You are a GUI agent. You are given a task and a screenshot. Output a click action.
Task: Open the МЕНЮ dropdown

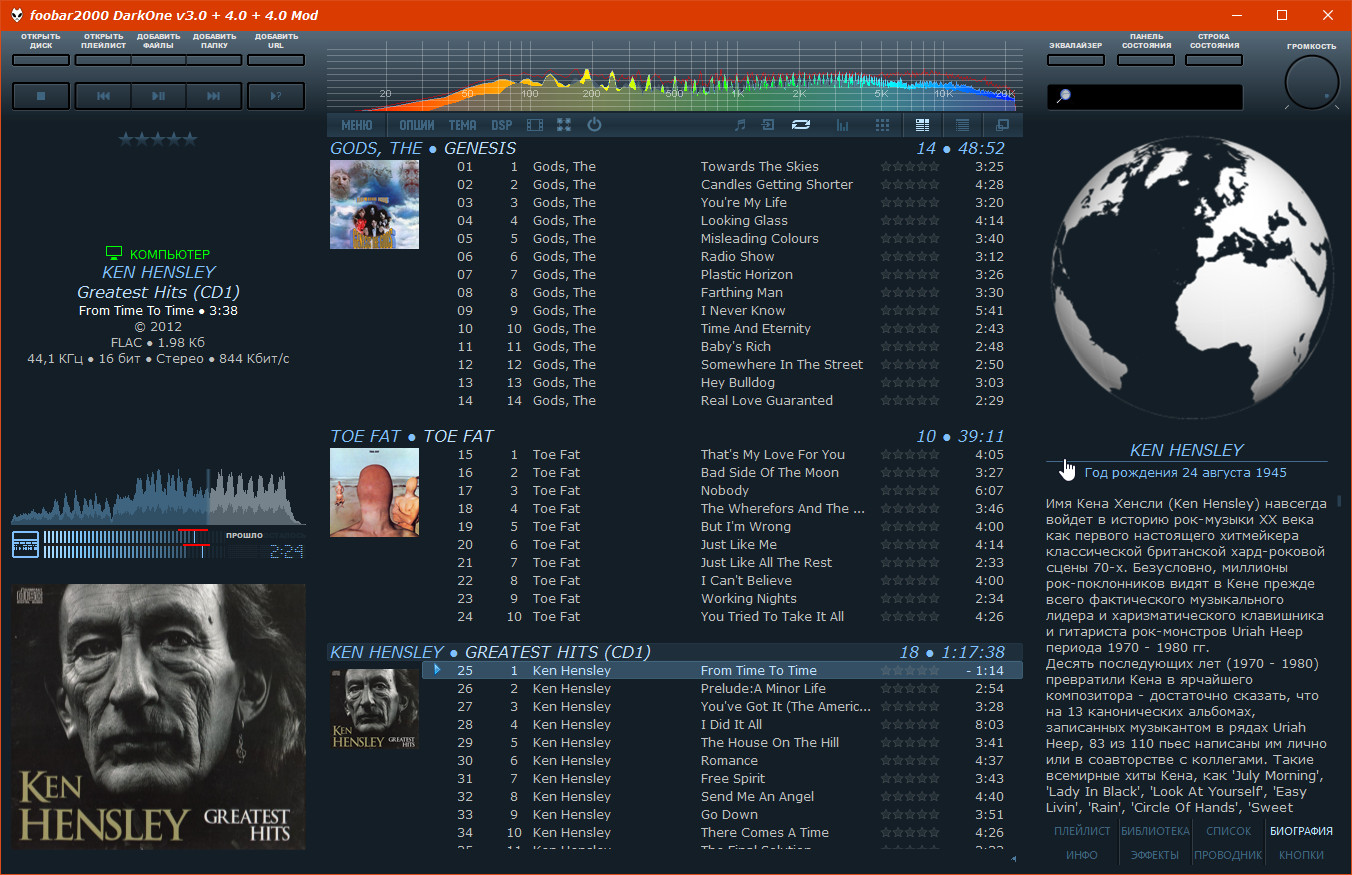pyautogui.click(x=357, y=125)
